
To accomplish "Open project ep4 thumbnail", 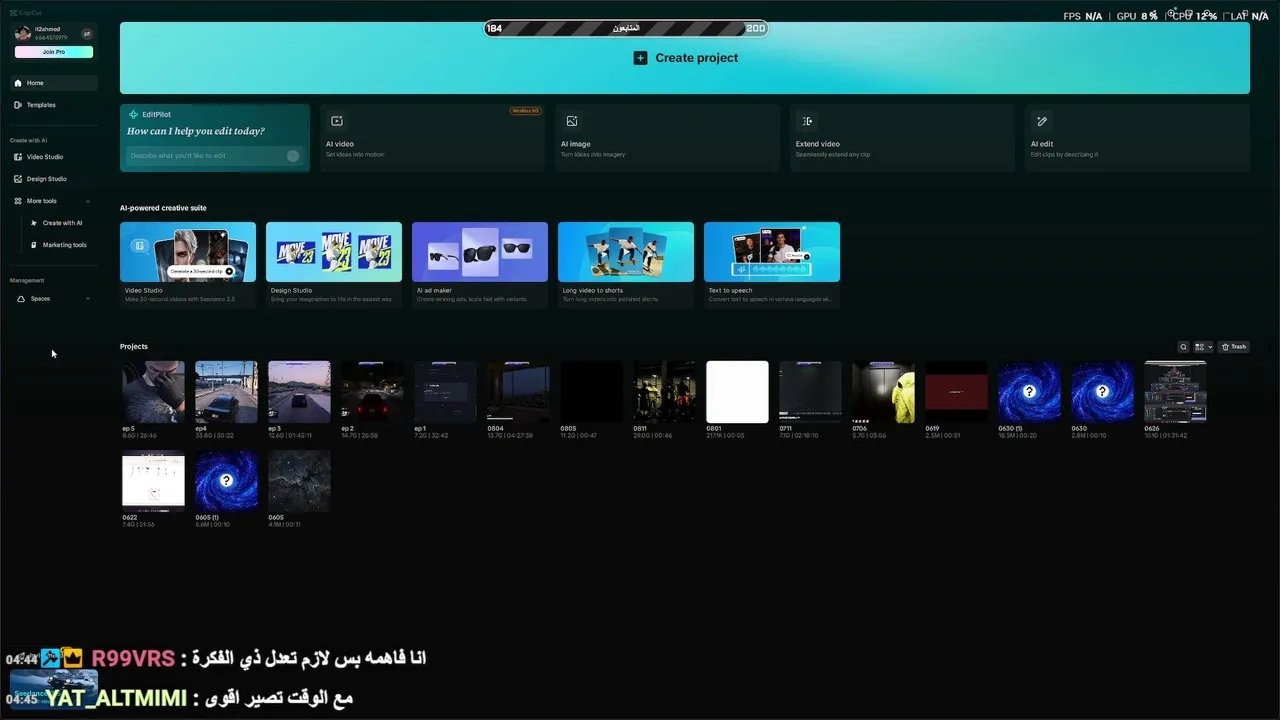I will pyautogui.click(x=226, y=392).
